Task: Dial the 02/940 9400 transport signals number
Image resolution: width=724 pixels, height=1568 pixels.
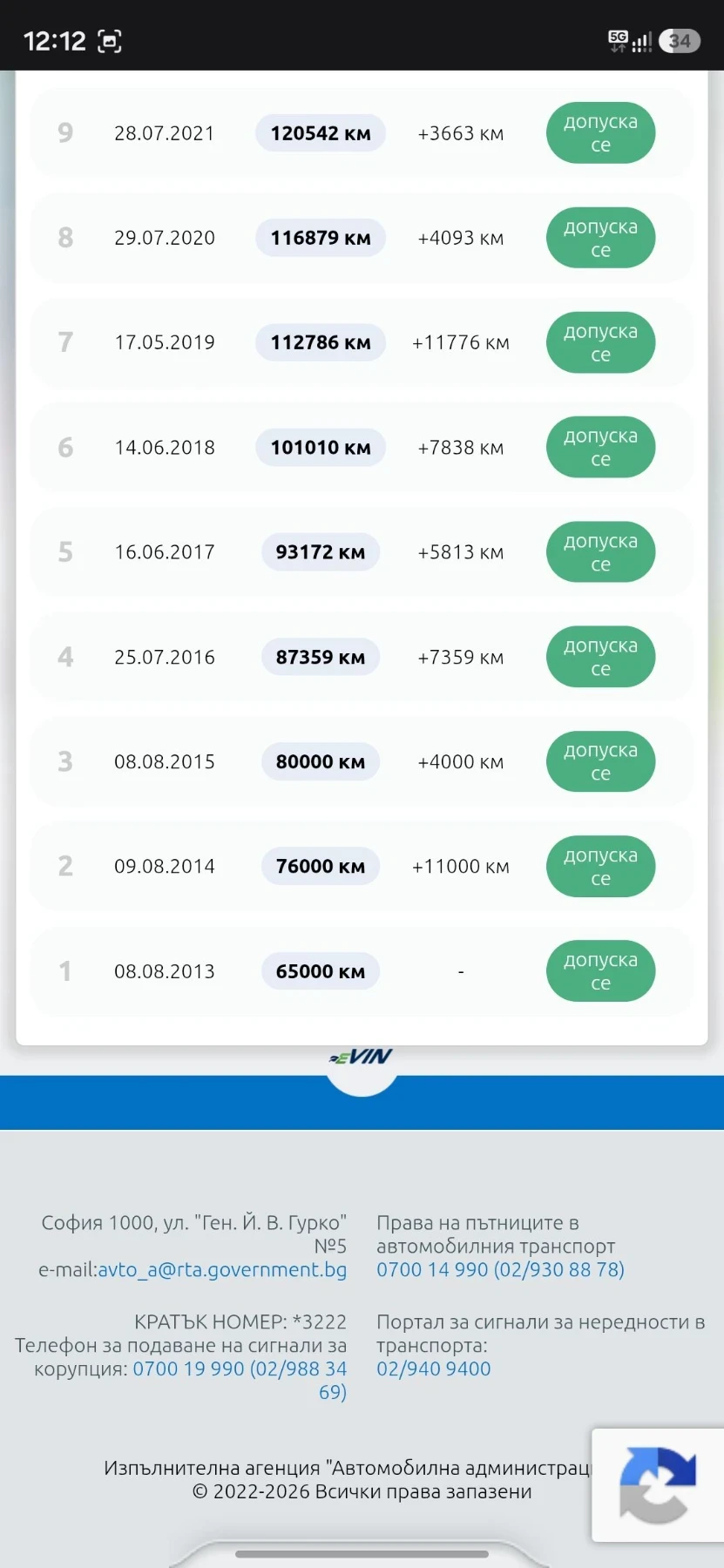Action: [434, 1369]
